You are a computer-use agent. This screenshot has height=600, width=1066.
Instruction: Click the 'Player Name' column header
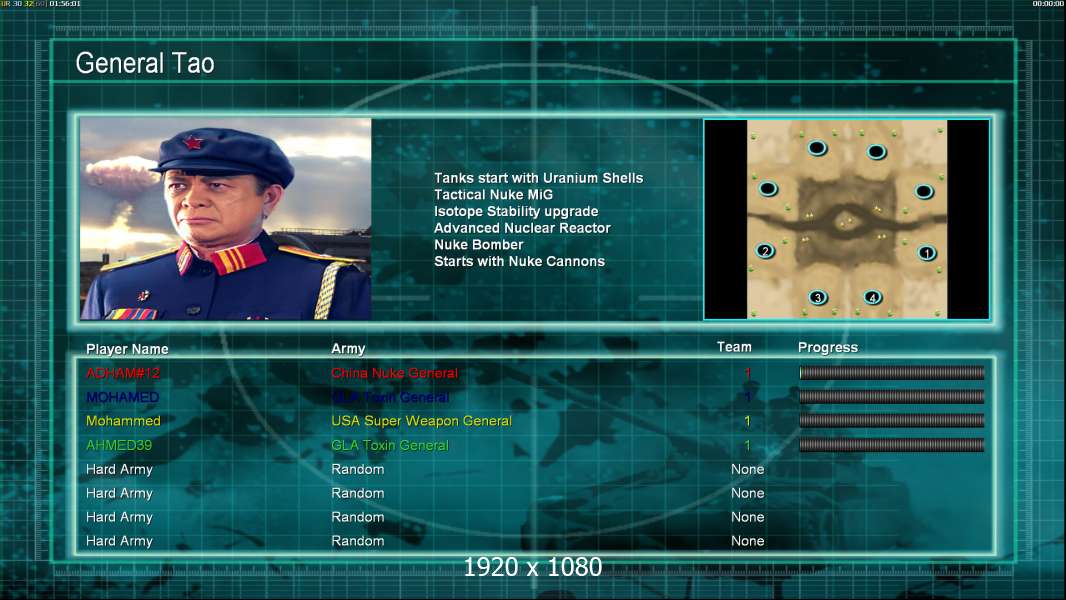[127, 349]
